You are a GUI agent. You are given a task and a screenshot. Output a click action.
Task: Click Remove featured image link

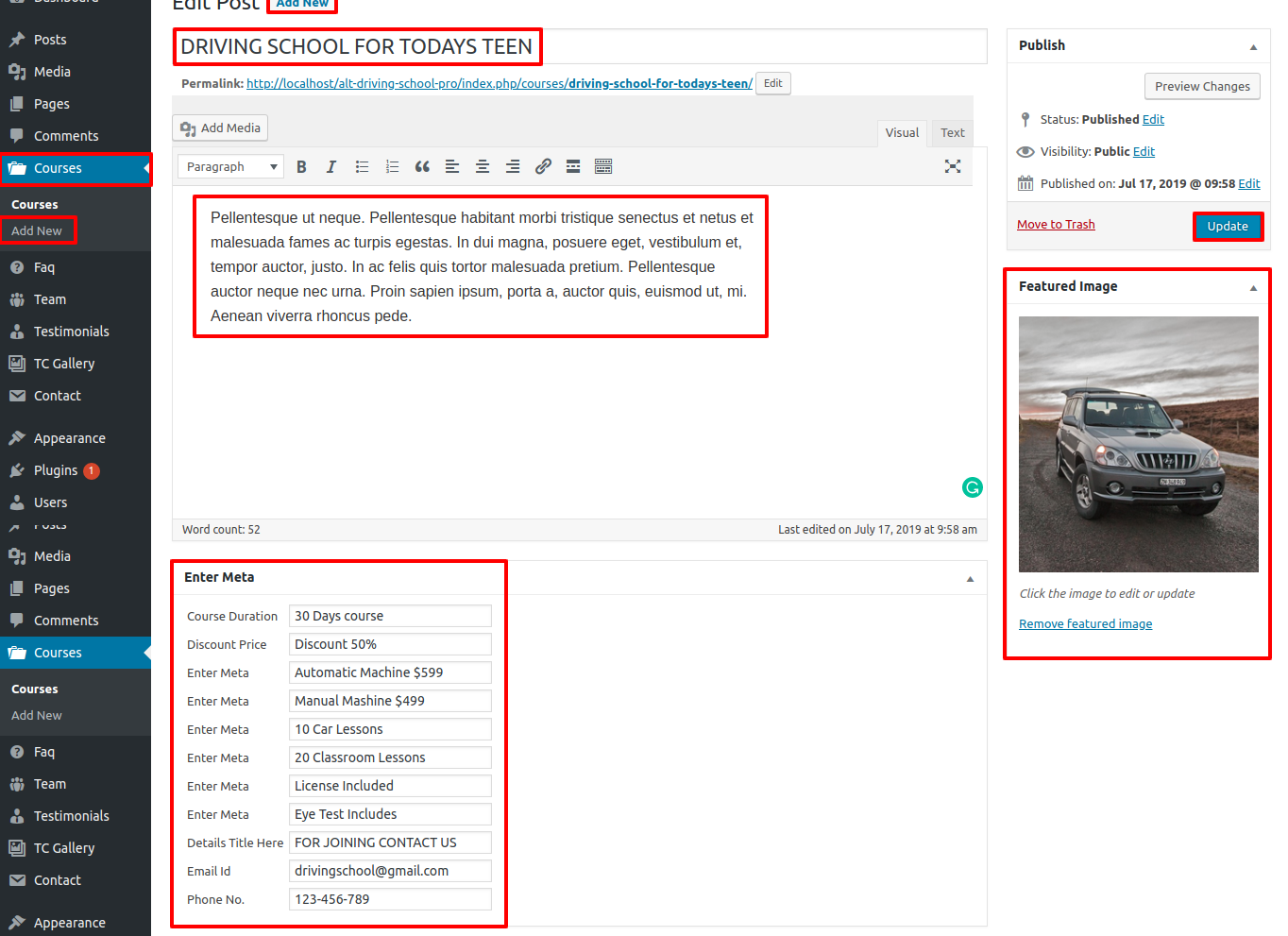(x=1085, y=623)
